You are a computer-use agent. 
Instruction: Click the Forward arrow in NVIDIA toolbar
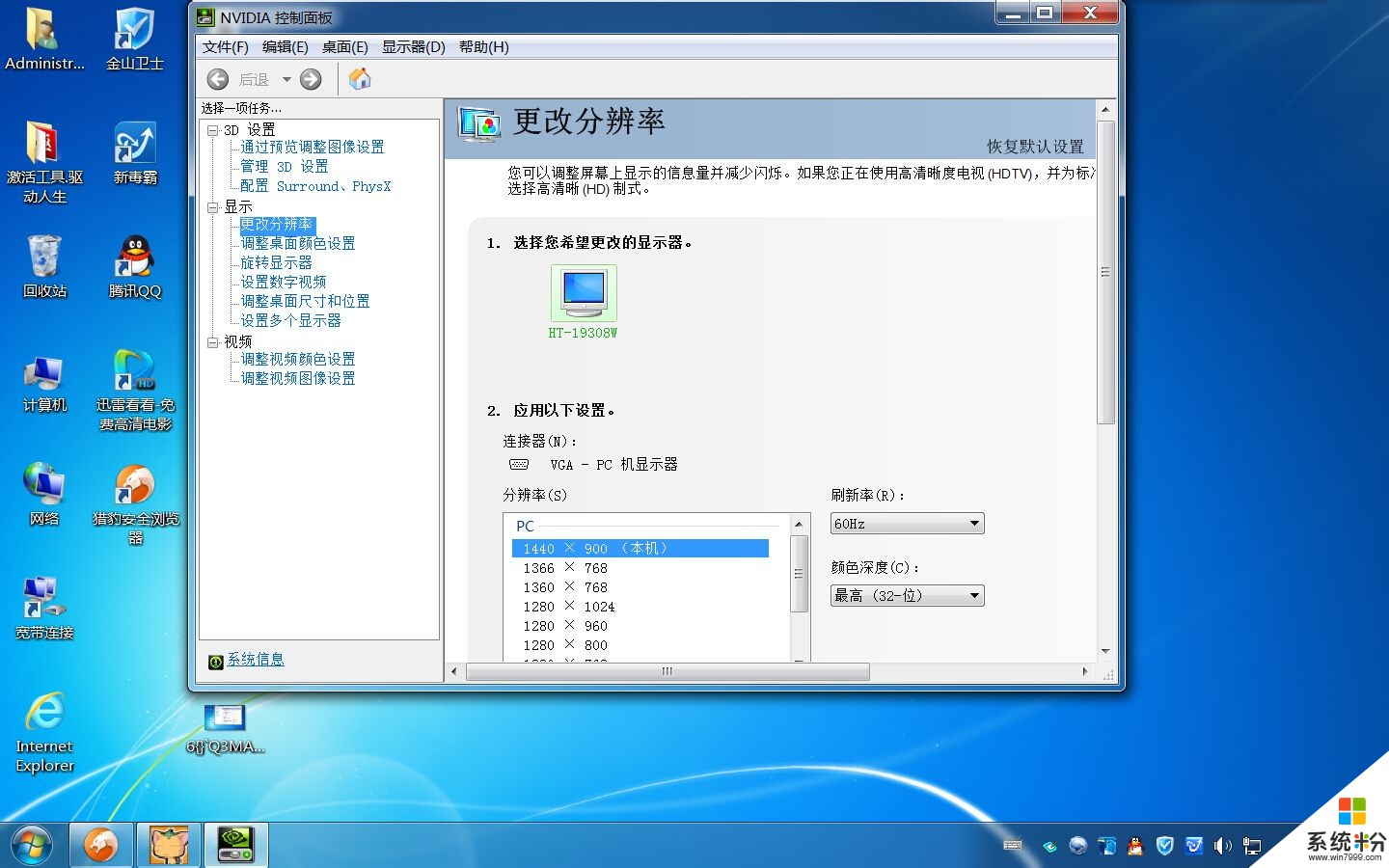click(311, 79)
